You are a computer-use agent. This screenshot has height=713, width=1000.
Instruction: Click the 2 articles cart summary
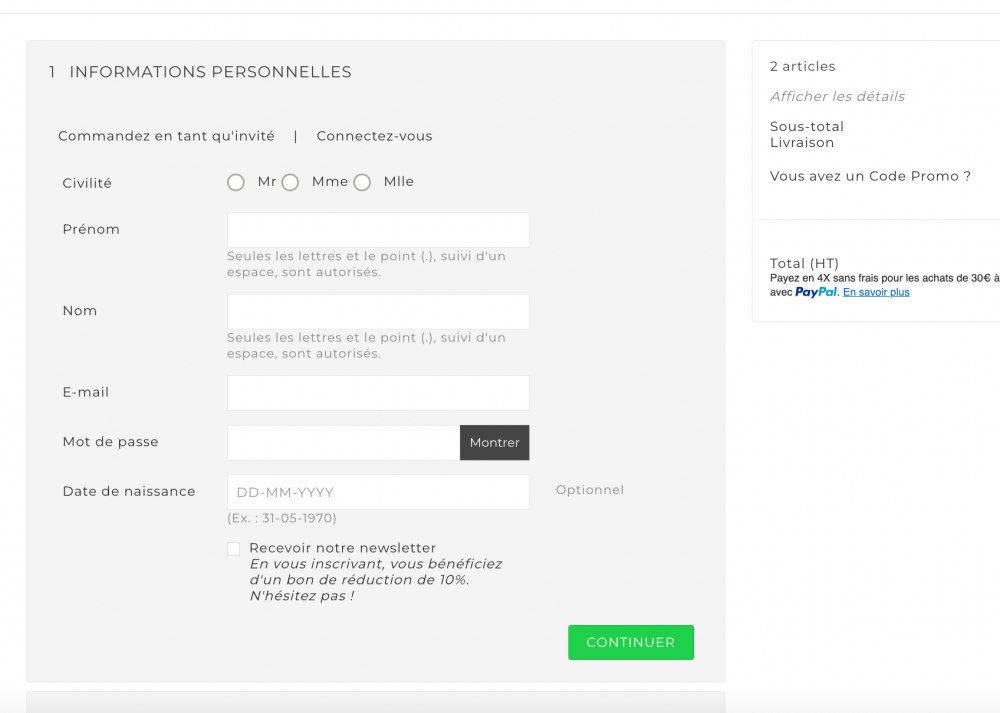pos(802,67)
